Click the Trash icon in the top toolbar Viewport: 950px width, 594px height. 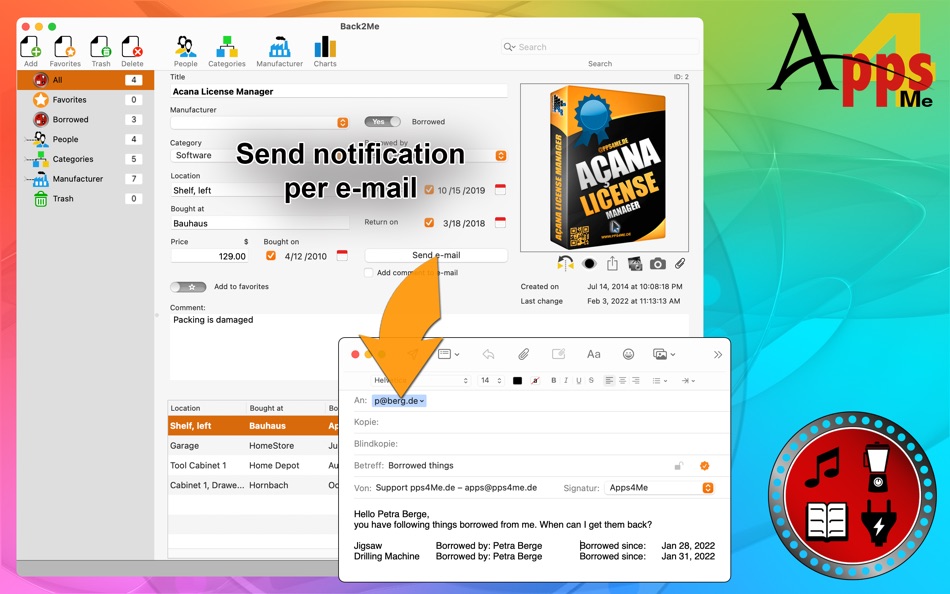101,47
